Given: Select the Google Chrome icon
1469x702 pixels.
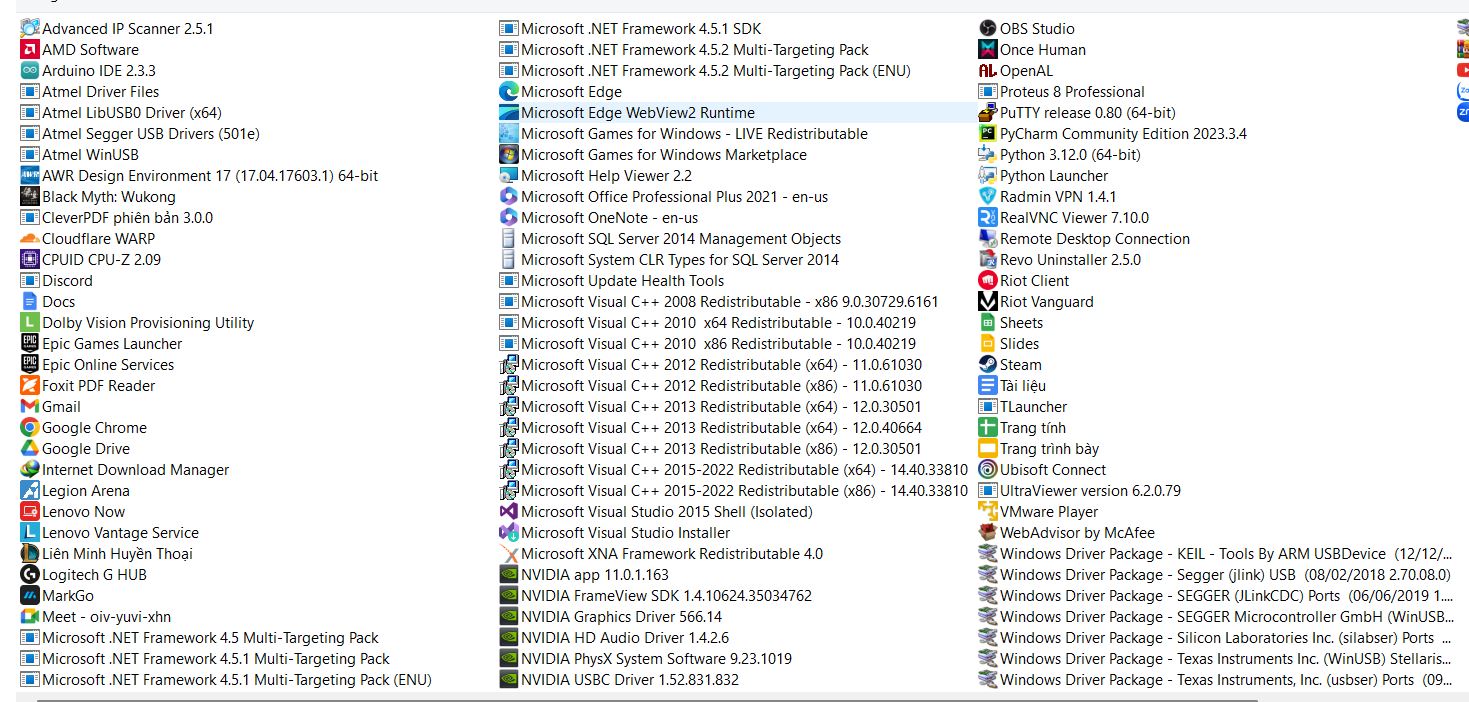Looking at the screenshot, I should [x=30, y=428].
